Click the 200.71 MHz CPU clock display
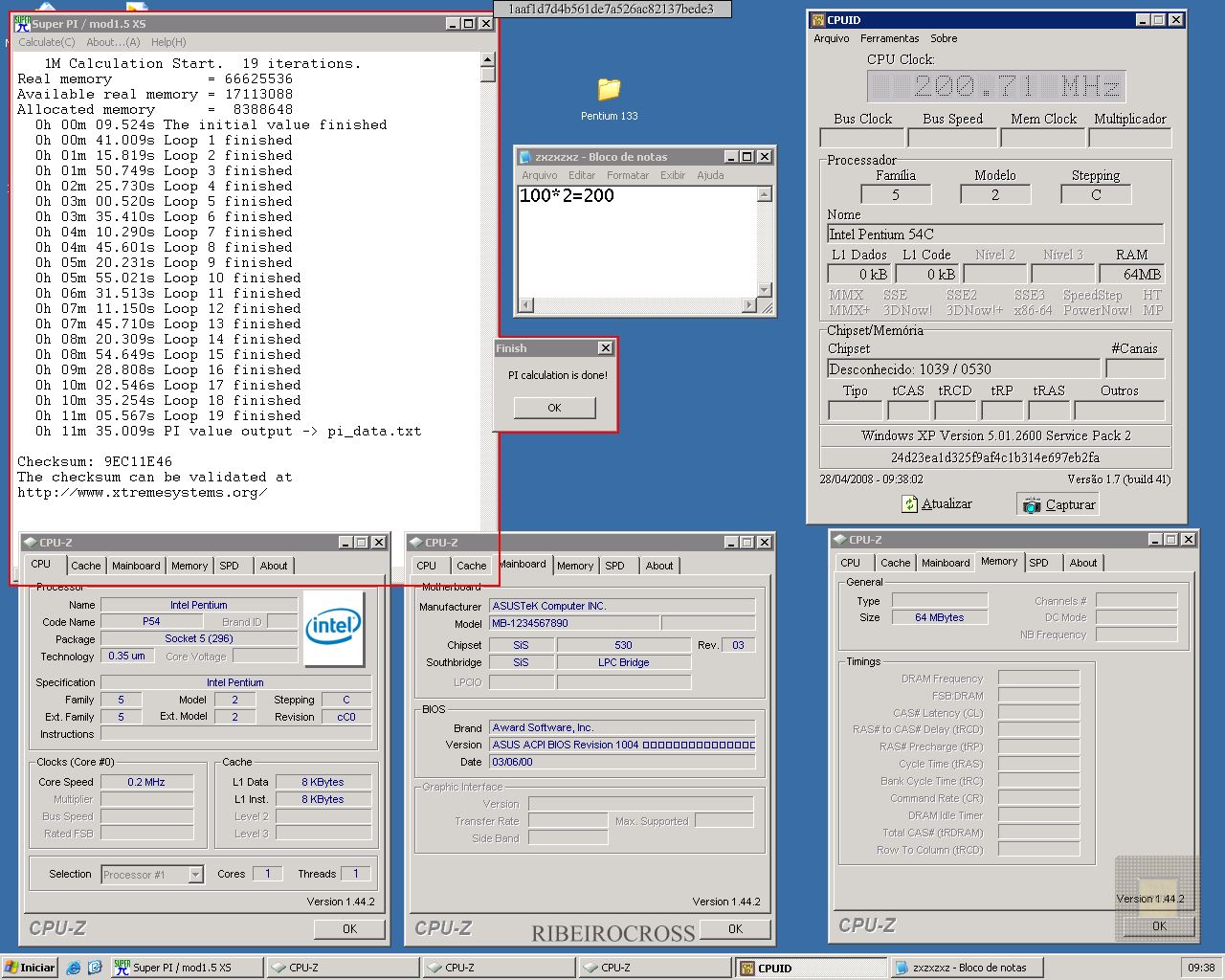The width and height of the screenshot is (1225, 980). coord(996,87)
